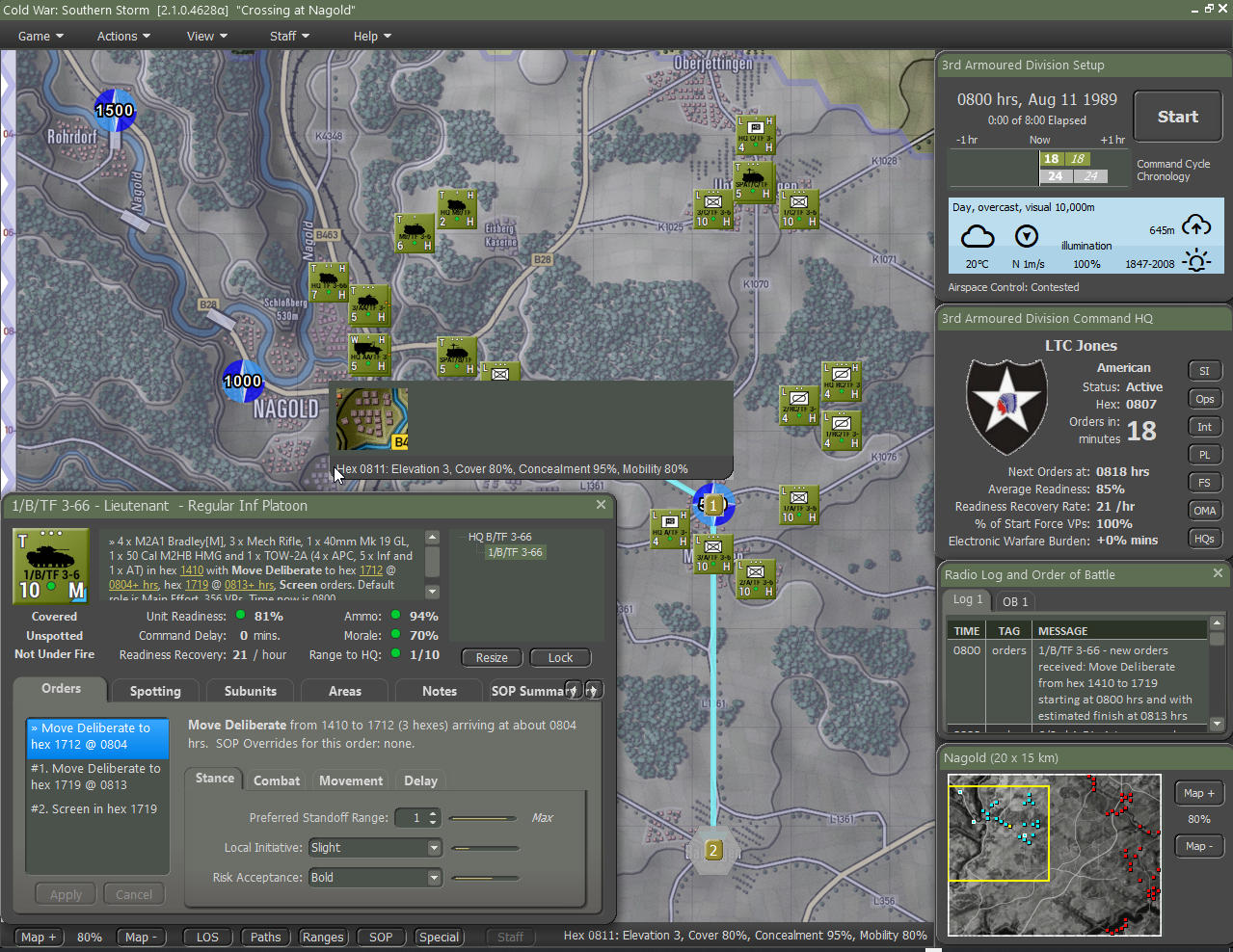Switch to the Spotting tab in the unit window
1233x952 pixels.
pos(154,690)
